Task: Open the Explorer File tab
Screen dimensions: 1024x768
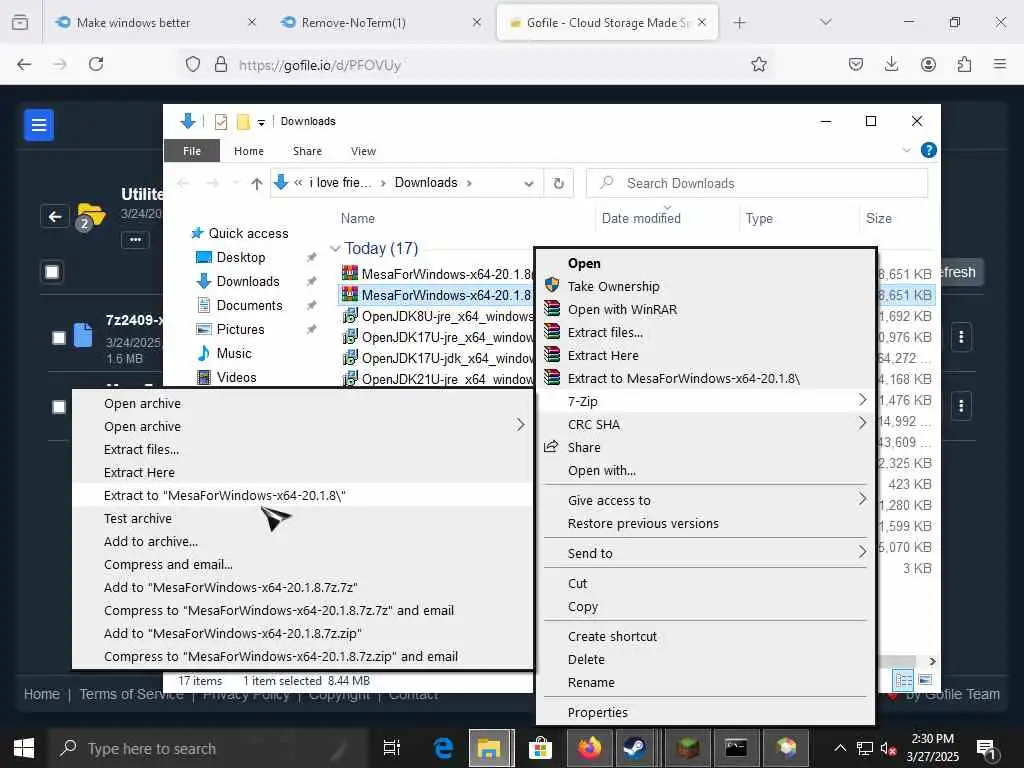Action: click(192, 151)
